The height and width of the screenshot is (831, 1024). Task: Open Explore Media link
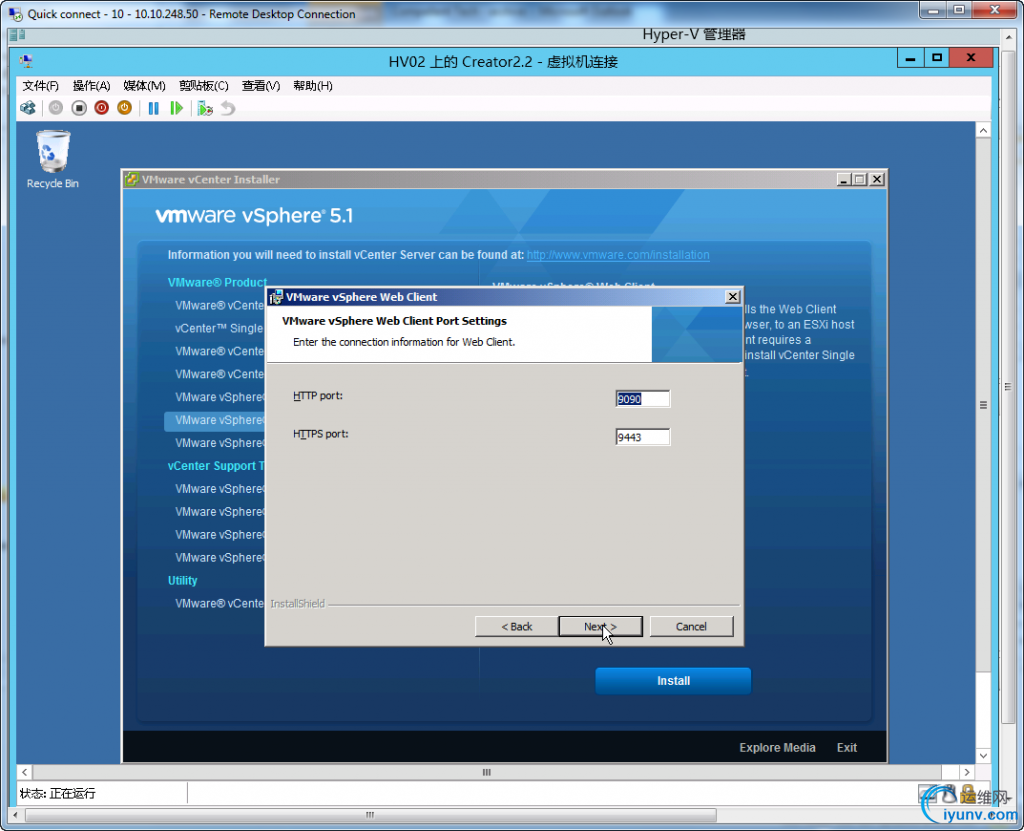(777, 747)
